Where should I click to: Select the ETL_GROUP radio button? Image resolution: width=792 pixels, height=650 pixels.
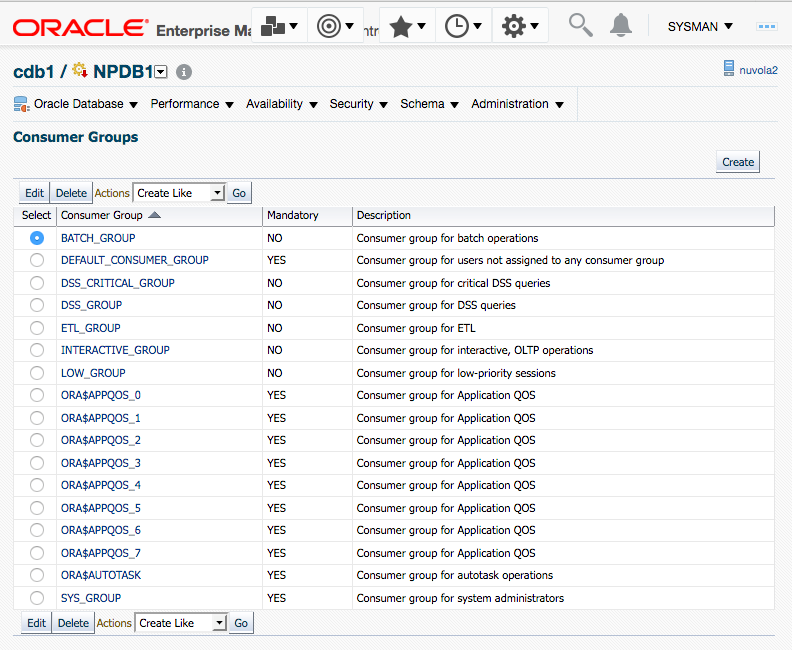(37, 328)
